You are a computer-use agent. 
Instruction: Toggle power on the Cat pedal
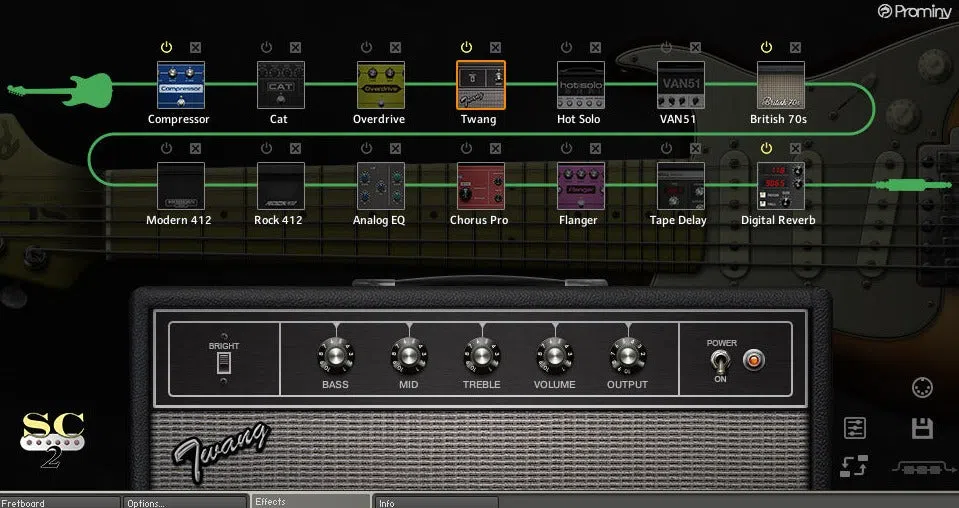pyautogui.click(x=266, y=47)
